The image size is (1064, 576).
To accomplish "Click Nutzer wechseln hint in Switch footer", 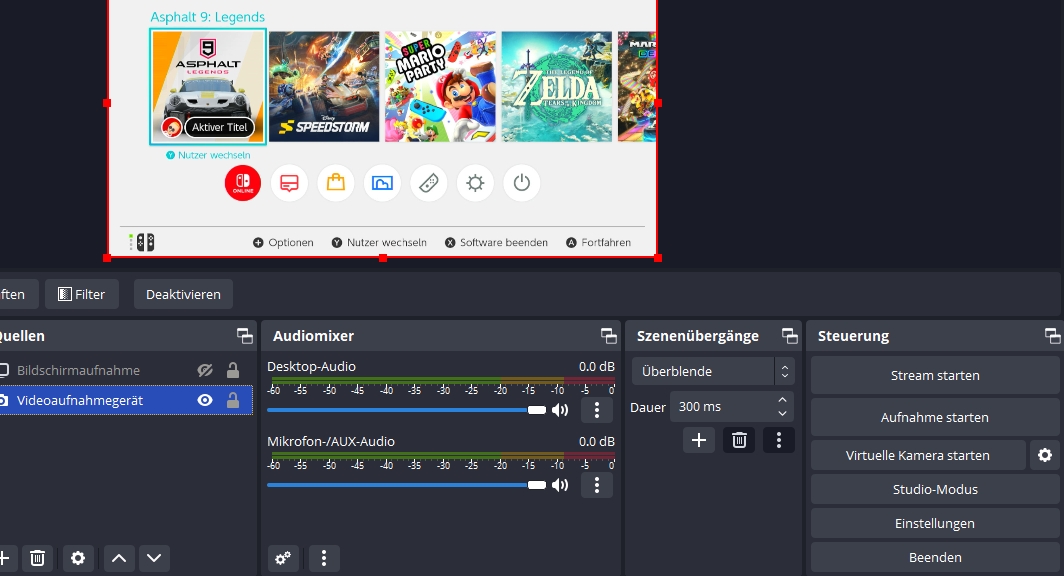I will (x=379, y=242).
